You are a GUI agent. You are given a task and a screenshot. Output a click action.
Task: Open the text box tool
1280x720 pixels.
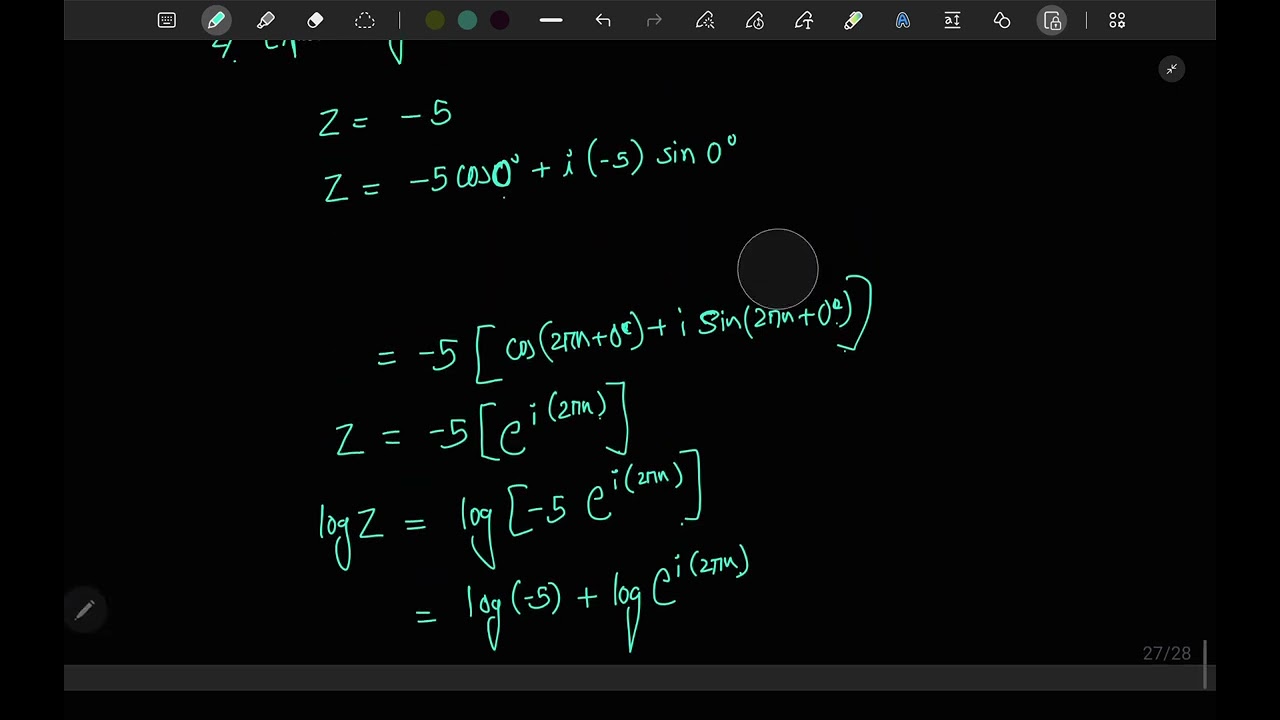click(x=952, y=20)
